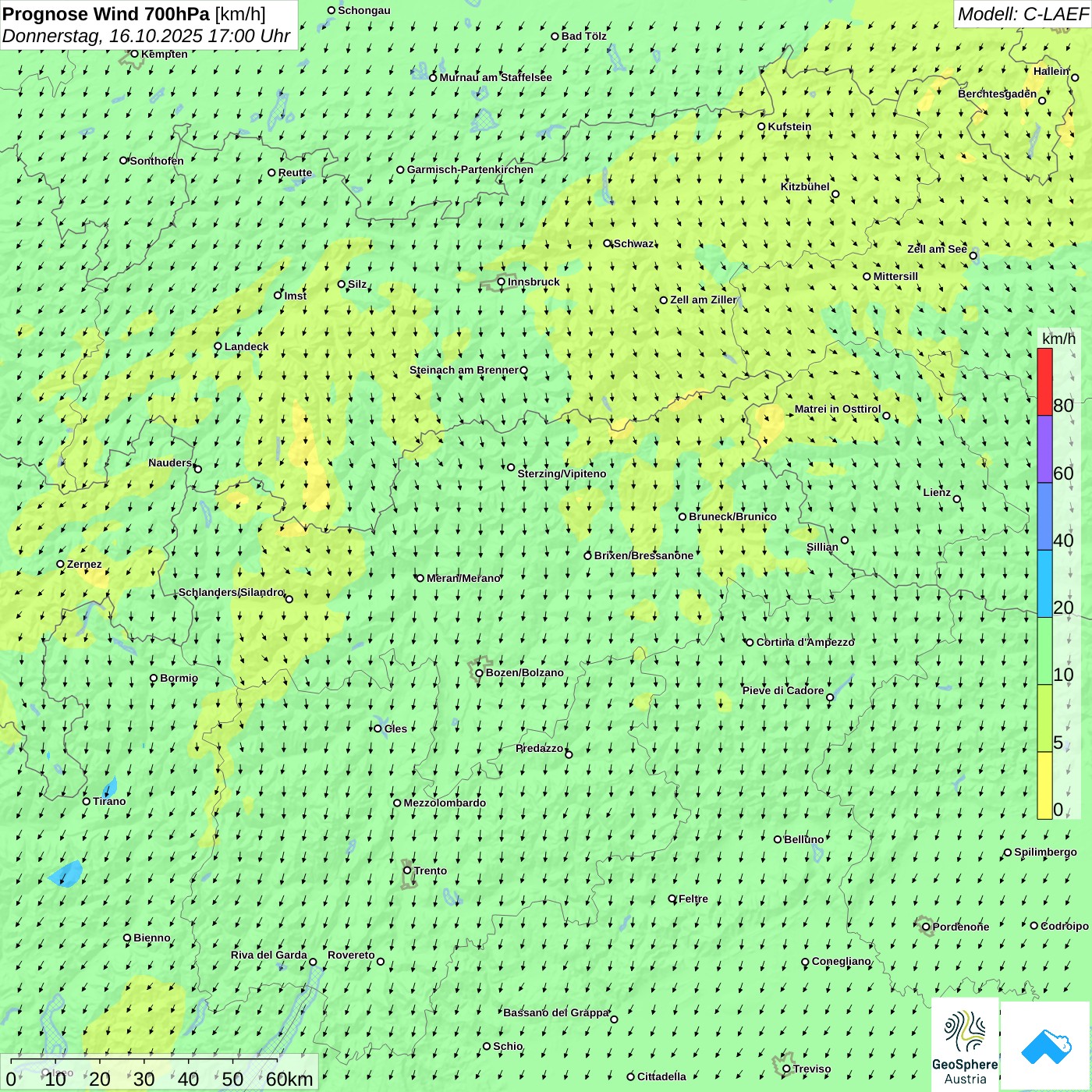Click the purple 60-80 km/h legend color
The image size is (1092, 1092).
coord(1044,449)
